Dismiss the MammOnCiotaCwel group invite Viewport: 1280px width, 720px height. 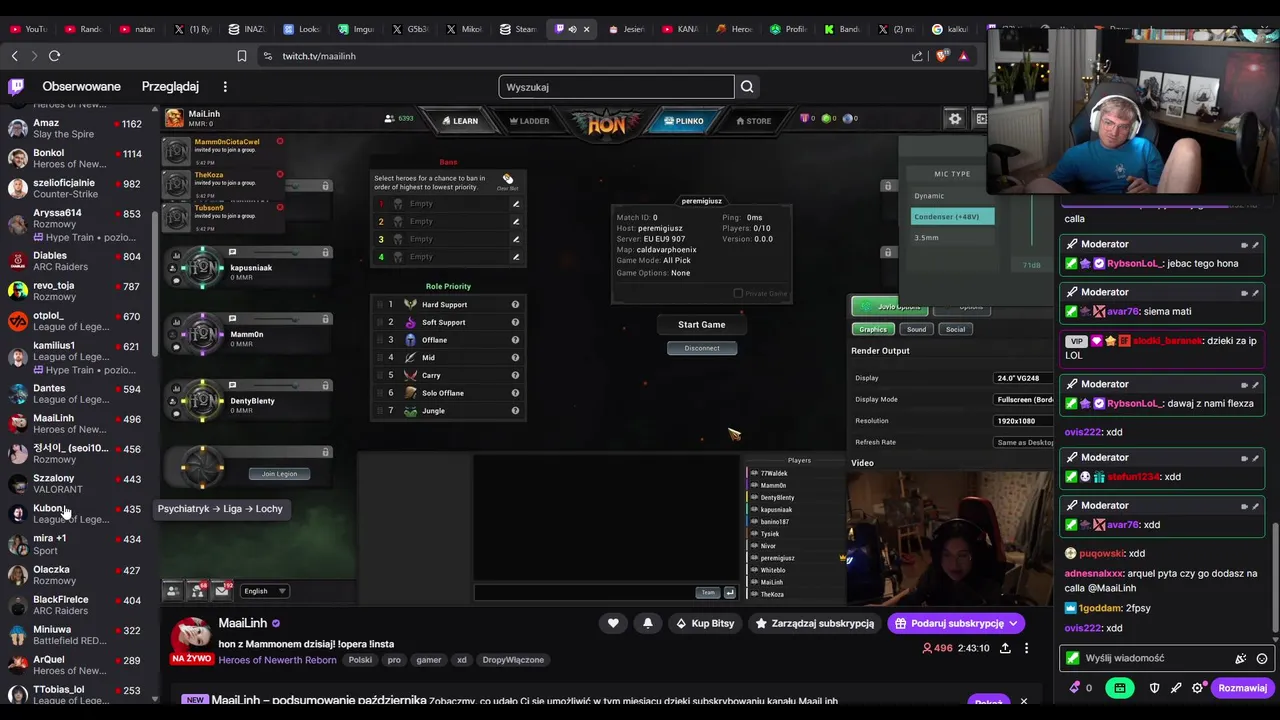(280, 142)
